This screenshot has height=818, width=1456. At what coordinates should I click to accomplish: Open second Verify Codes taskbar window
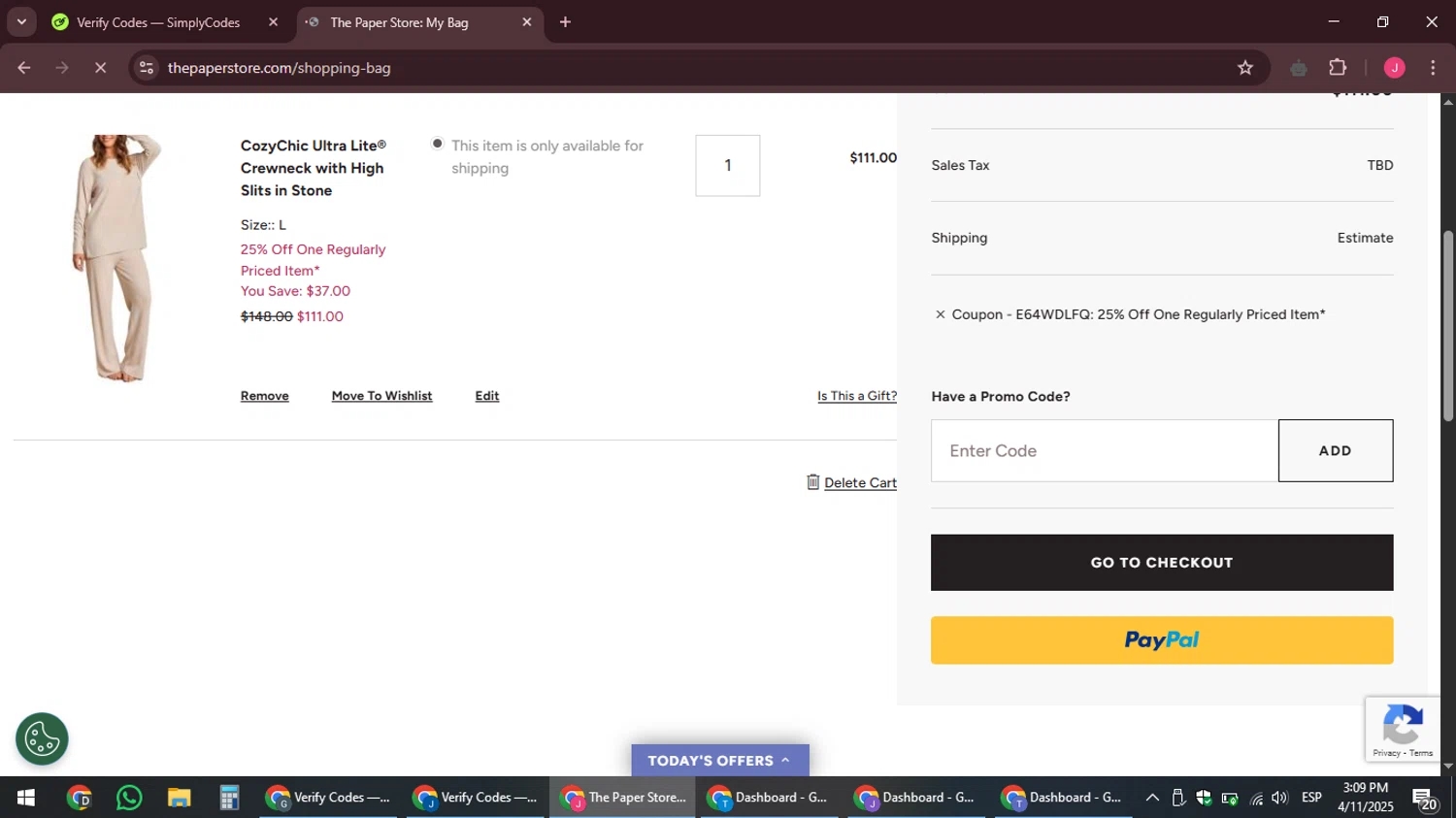tap(476, 798)
